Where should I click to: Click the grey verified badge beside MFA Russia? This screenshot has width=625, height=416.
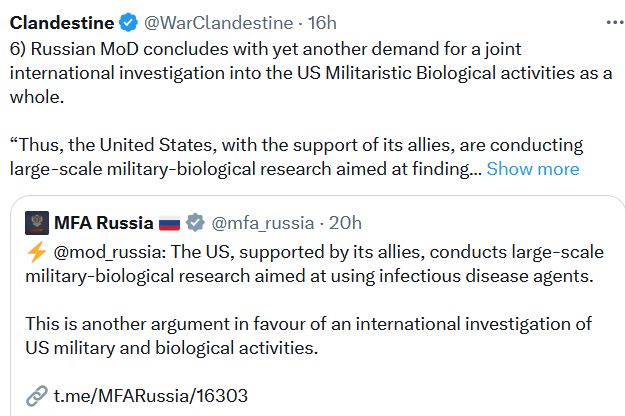197,222
